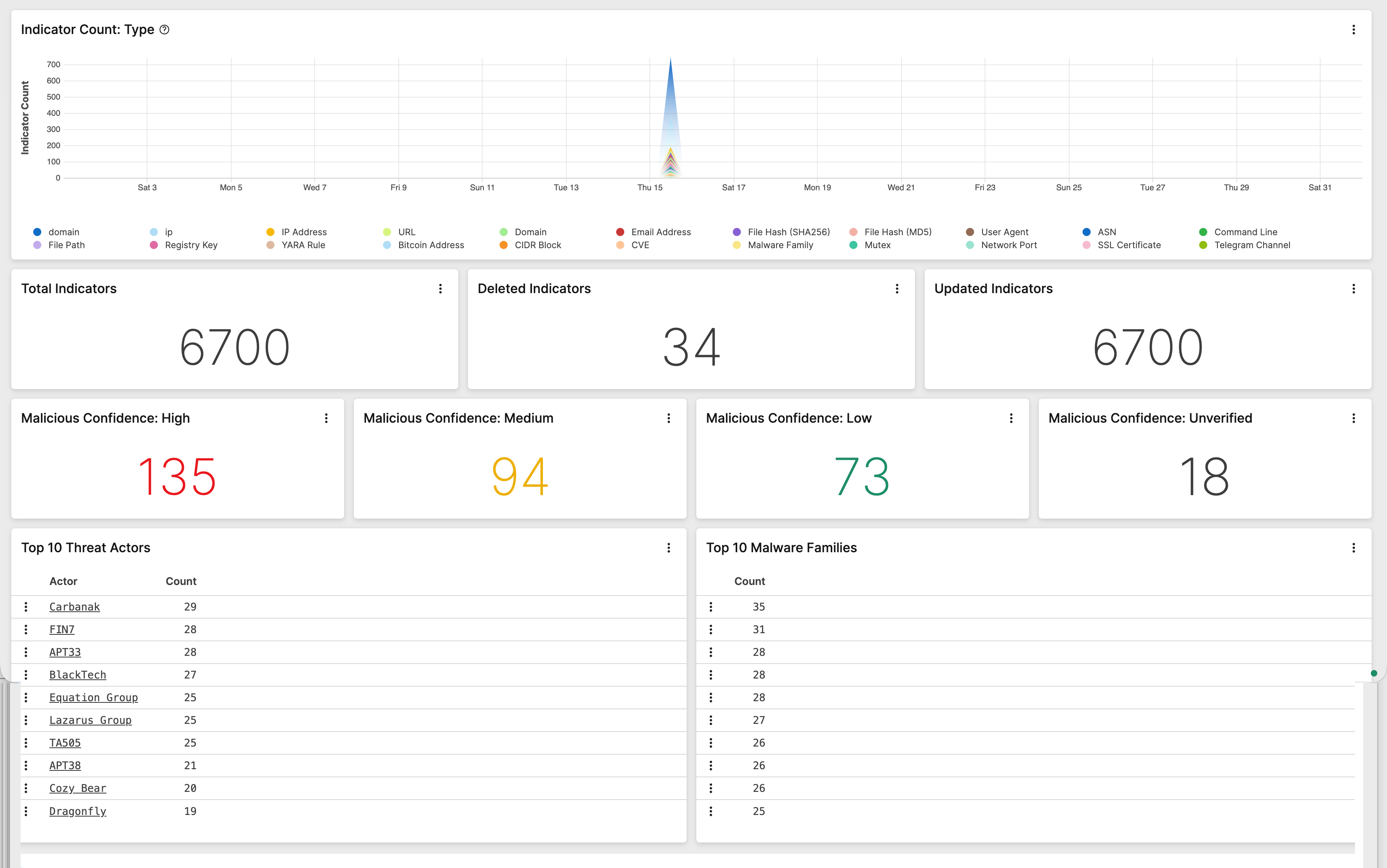Viewport: 1387px width, 868px height.
Task: Open row actions for Carbanak
Action: point(26,607)
